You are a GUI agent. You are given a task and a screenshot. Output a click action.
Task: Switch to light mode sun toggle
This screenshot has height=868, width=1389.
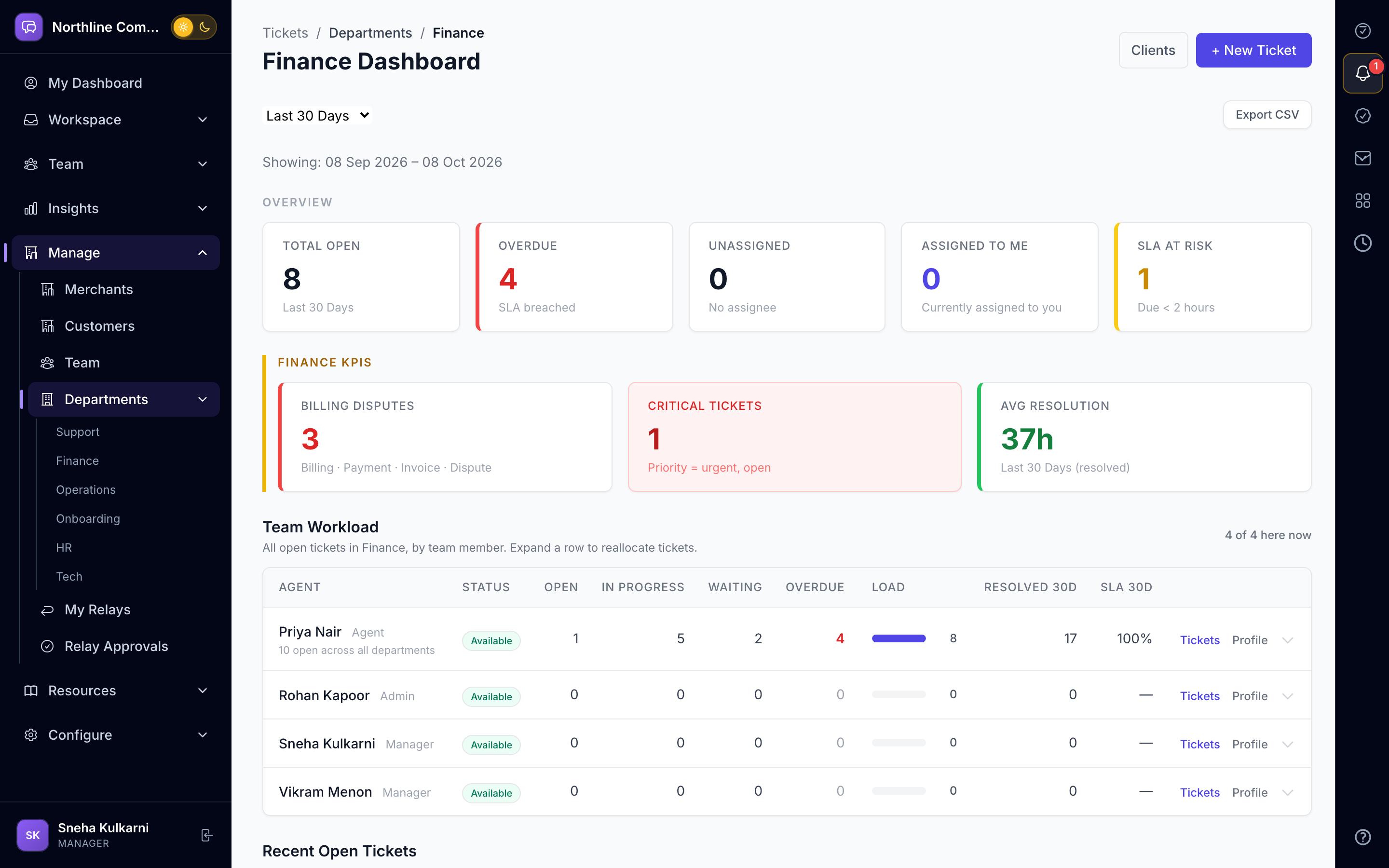tap(183, 27)
